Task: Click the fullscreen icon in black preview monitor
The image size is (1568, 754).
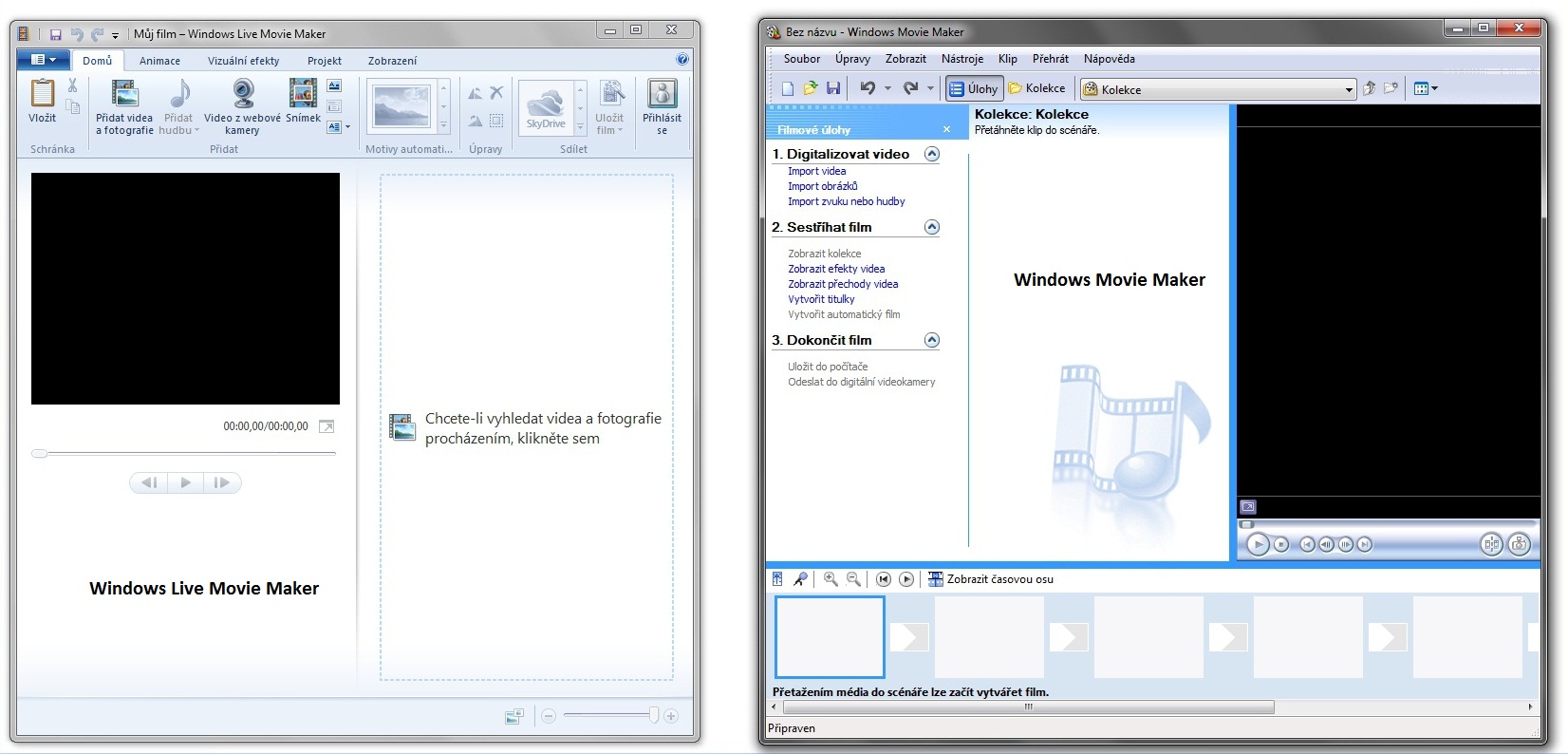Action: click(1248, 507)
